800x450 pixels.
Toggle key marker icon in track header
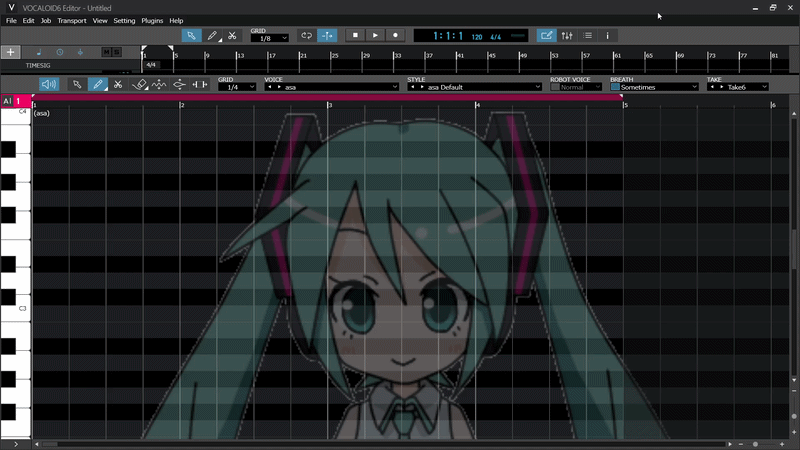(80, 52)
